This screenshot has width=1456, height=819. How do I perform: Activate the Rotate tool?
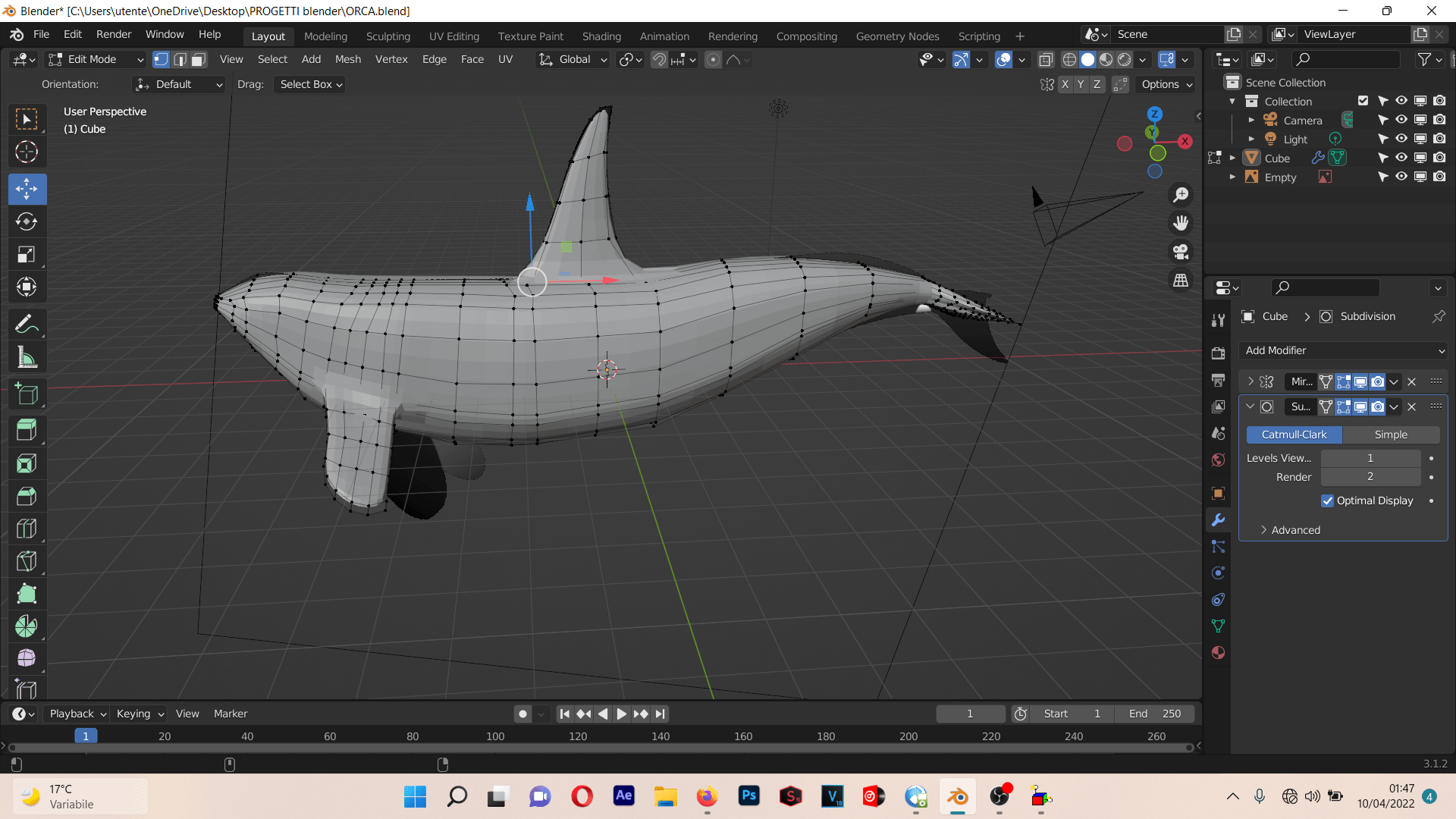(x=27, y=221)
